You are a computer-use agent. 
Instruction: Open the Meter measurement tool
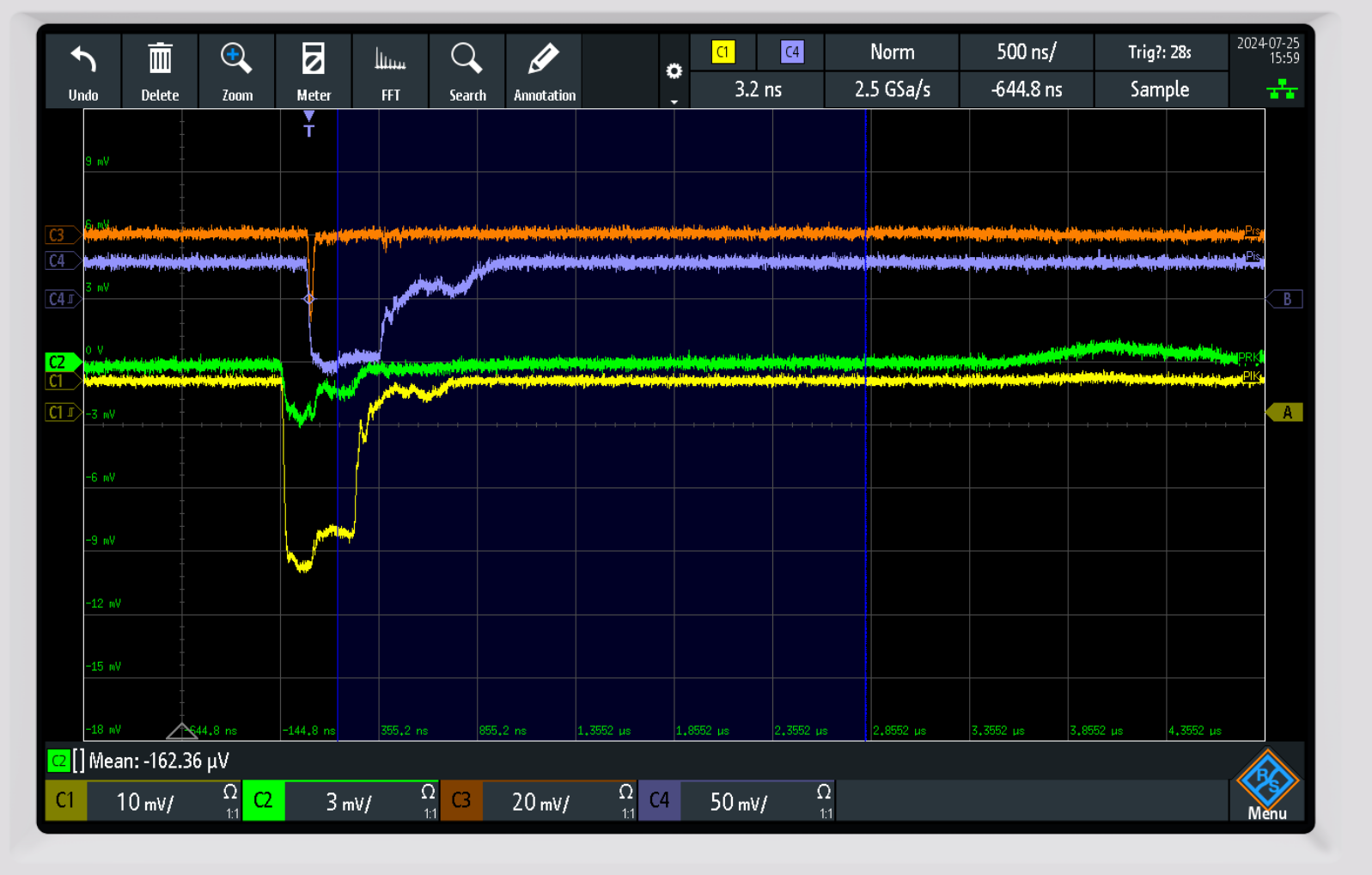pyautogui.click(x=314, y=60)
